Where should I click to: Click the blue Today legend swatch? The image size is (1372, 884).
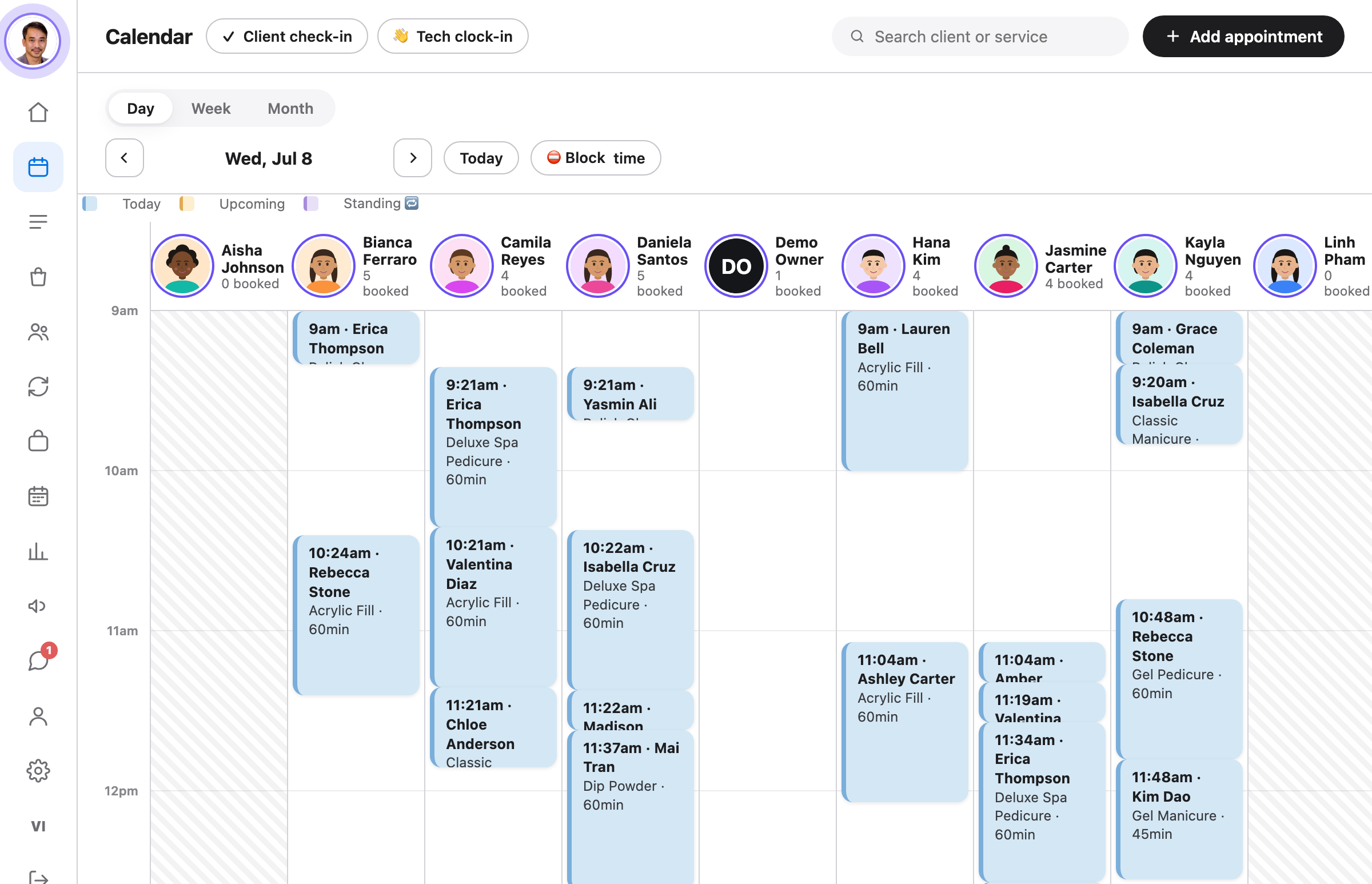[90, 204]
